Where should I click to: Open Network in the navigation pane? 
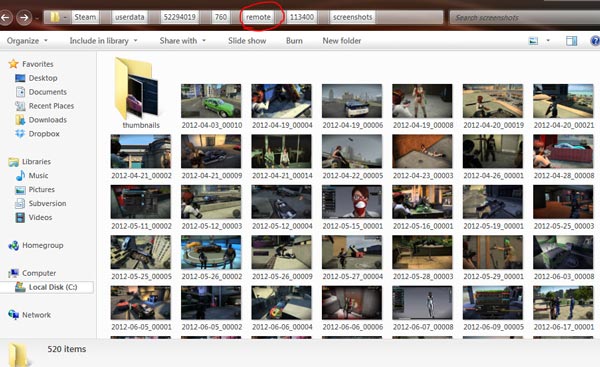[29, 315]
